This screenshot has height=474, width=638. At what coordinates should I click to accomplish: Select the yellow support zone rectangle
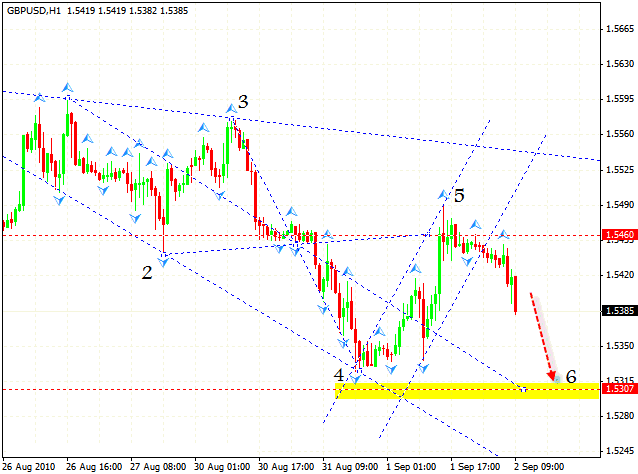(x=467, y=391)
